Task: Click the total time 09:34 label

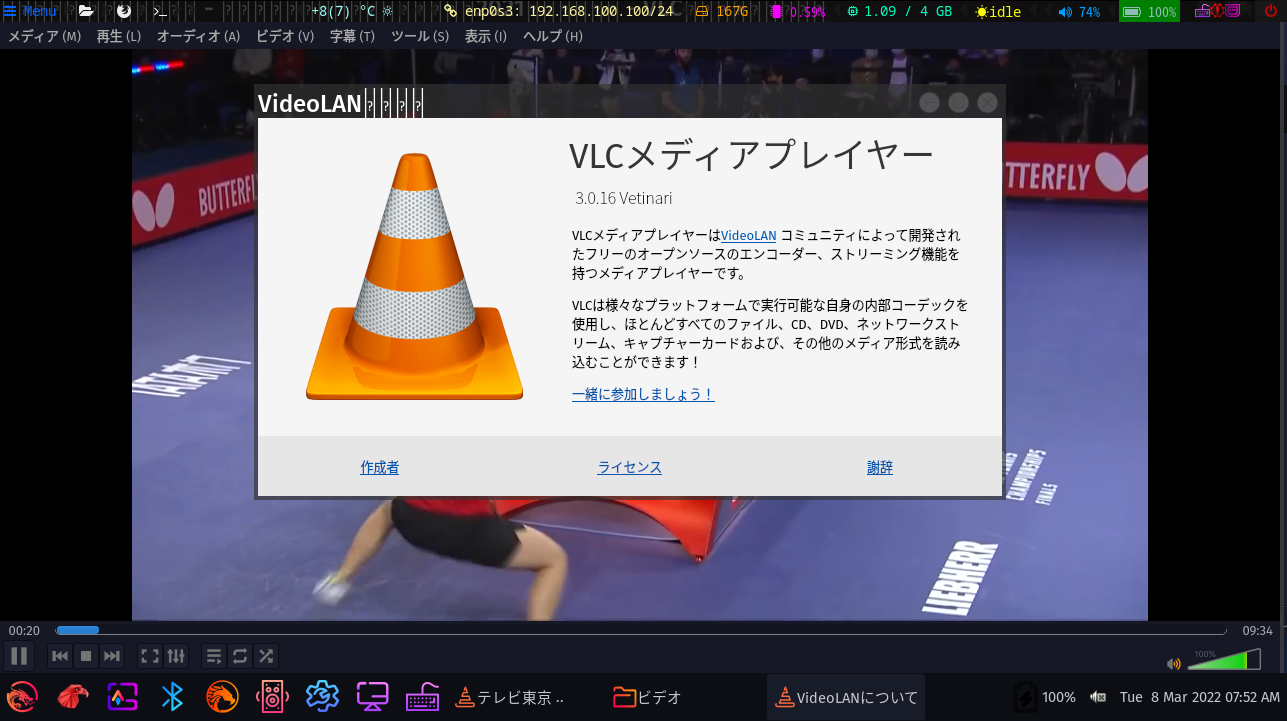Action: pos(1257,631)
